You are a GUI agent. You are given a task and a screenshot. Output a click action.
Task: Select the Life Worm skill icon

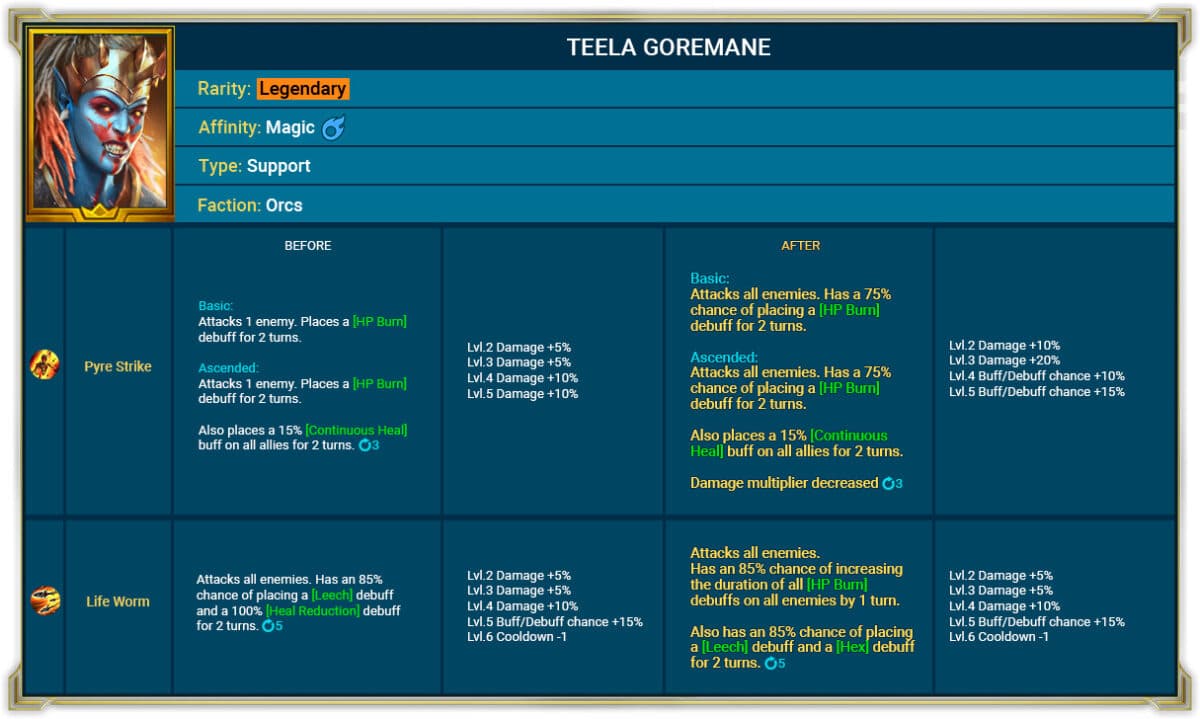(44, 601)
